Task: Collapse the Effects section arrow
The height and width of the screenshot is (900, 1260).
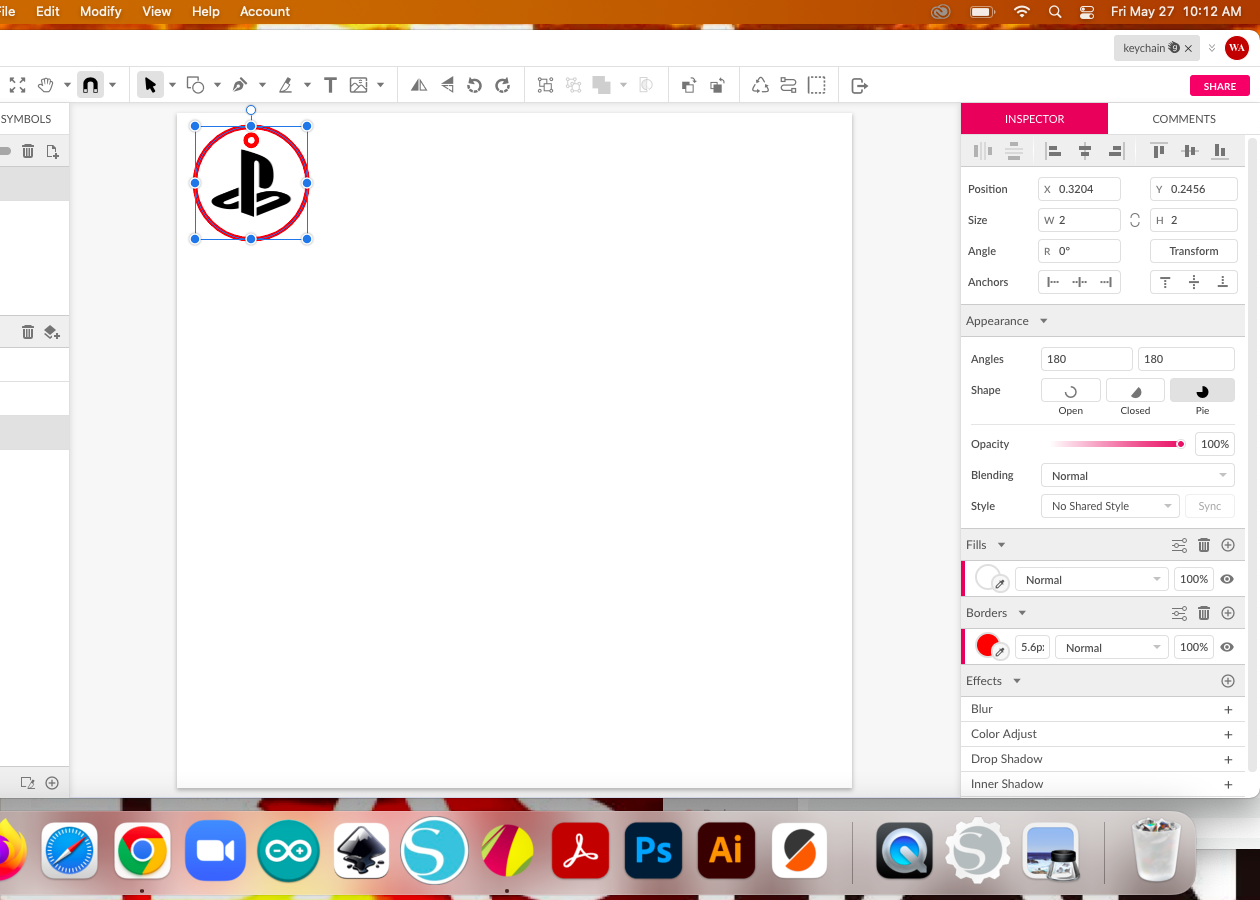Action: (1017, 681)
